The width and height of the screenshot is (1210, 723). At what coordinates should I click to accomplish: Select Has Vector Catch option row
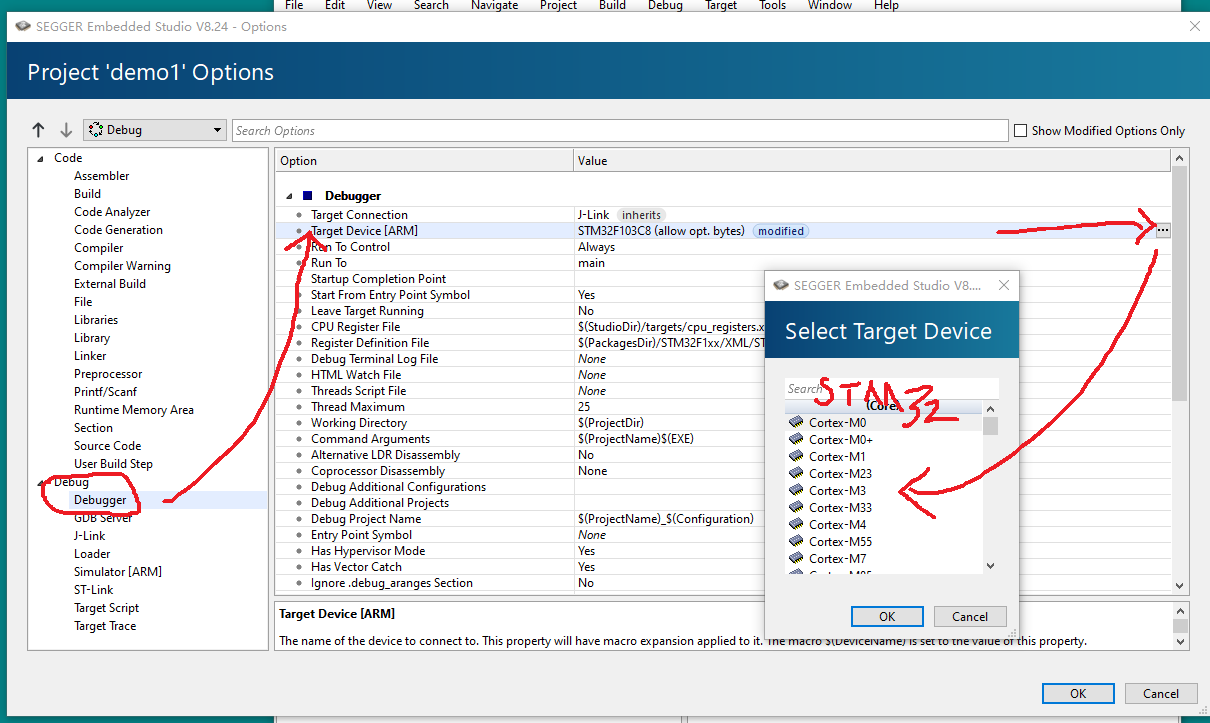click(723, 567)
